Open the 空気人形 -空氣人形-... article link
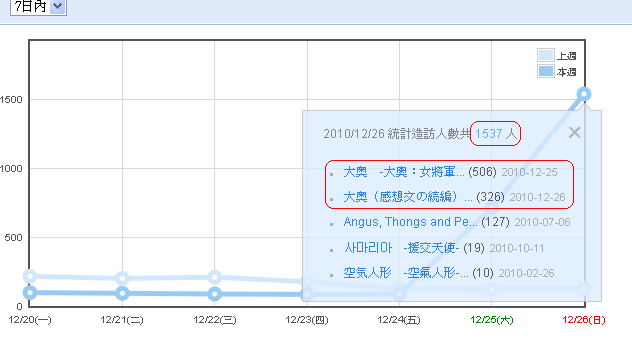Image resolution: width=632 pixels, height=362 pixels. (406, 273)
